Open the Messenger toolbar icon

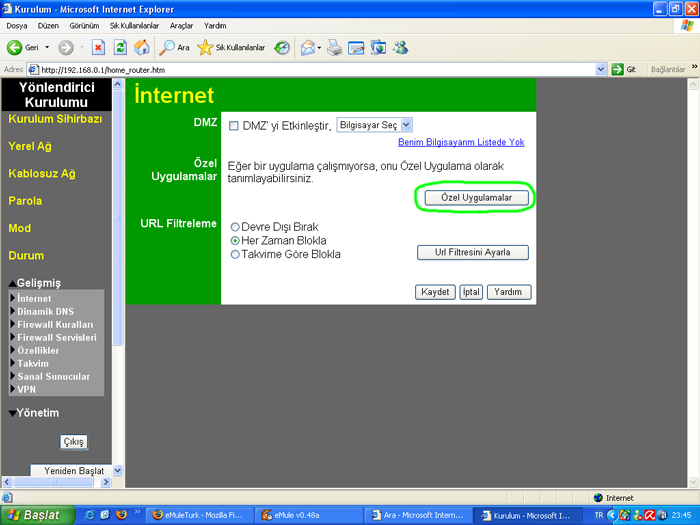click(400, 47)
